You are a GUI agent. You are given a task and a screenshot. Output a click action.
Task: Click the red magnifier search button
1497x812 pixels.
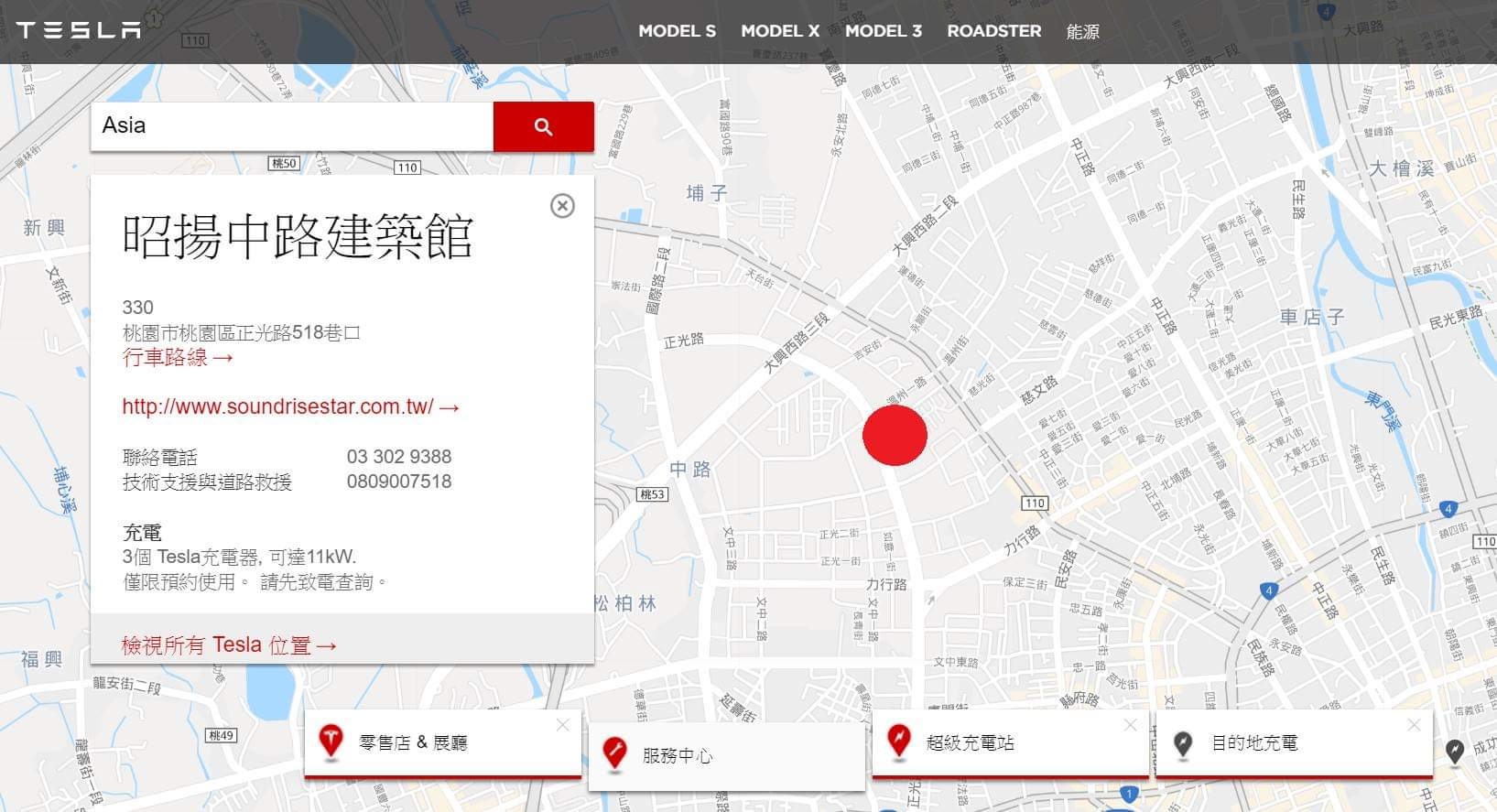coord(544,126)
